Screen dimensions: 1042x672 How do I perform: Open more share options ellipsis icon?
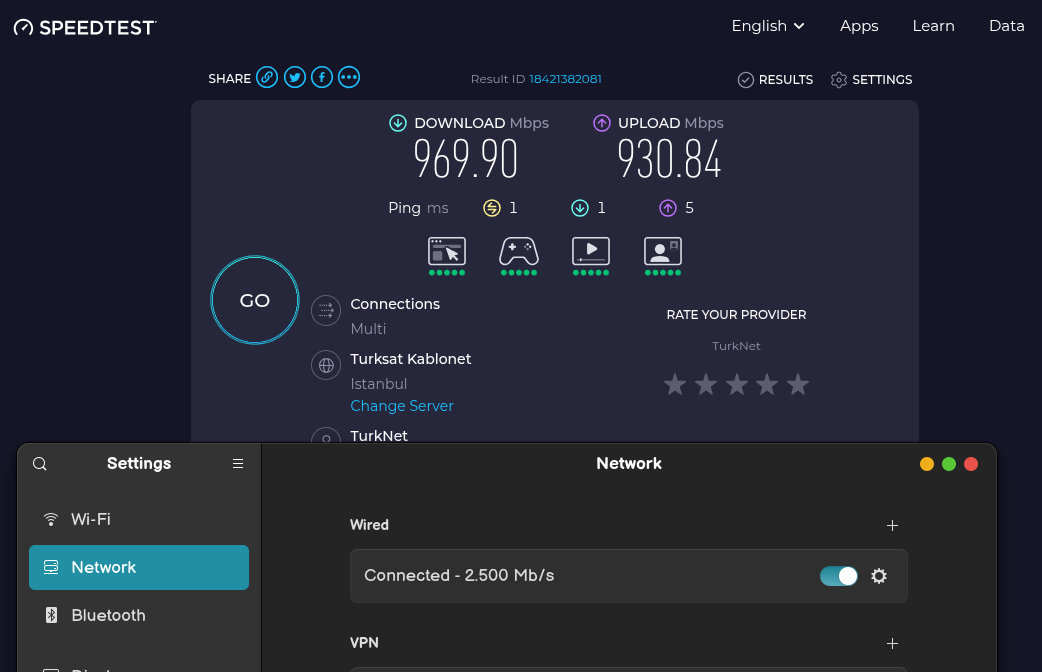349,77
